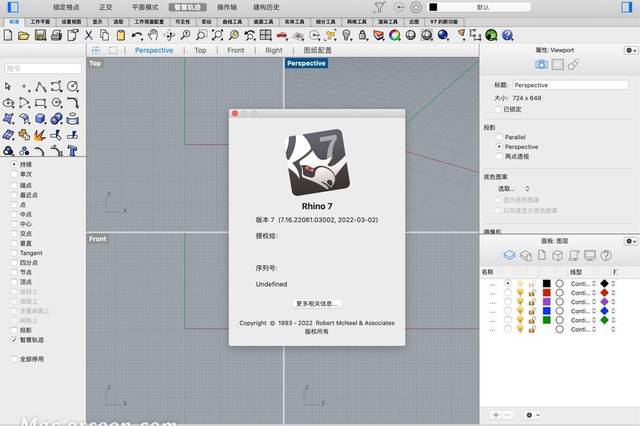Switch to the Right viewport tab
Screen dimensions: 640x426
[273, 50]
